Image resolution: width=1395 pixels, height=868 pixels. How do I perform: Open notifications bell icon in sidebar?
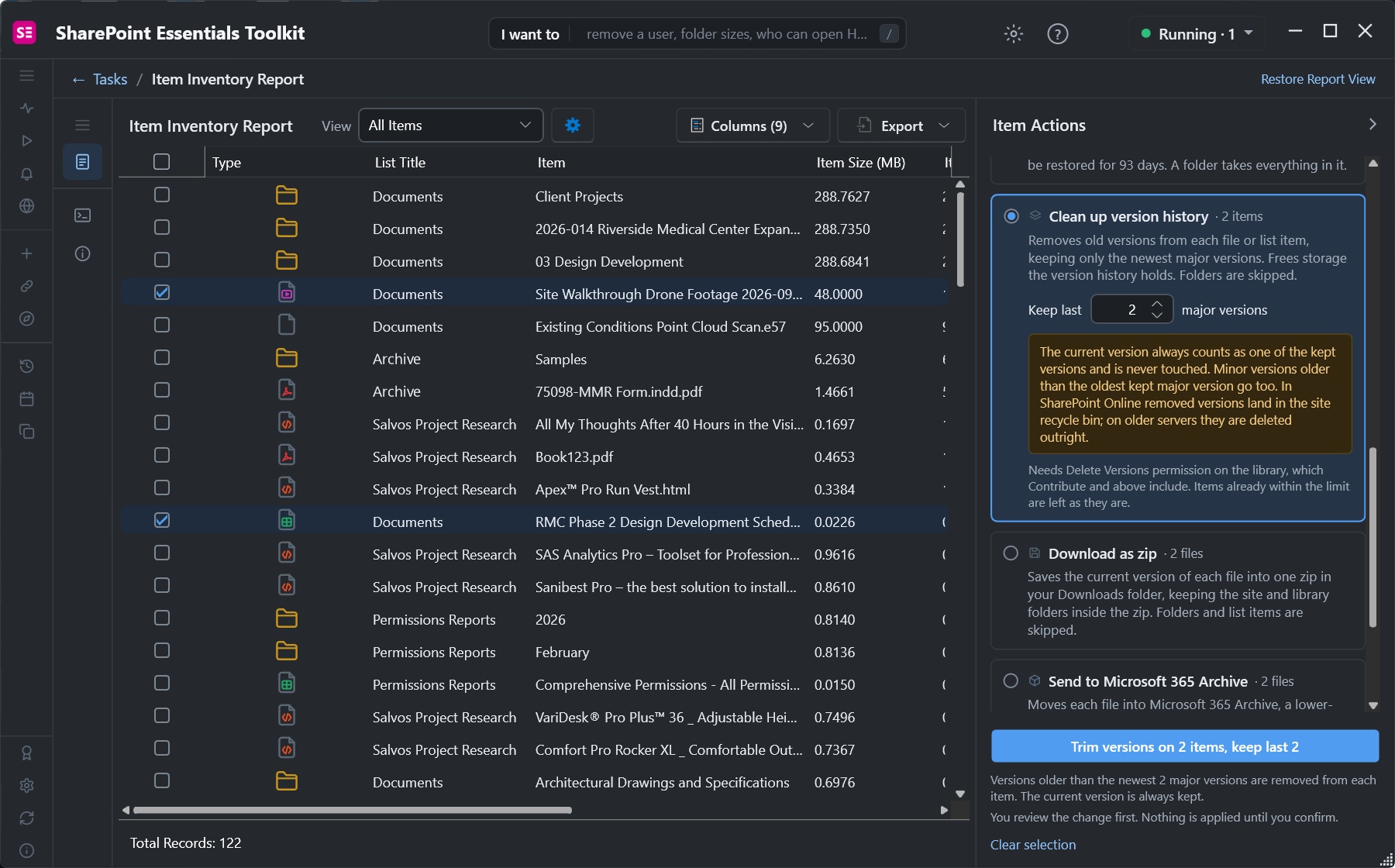point(27,174)
